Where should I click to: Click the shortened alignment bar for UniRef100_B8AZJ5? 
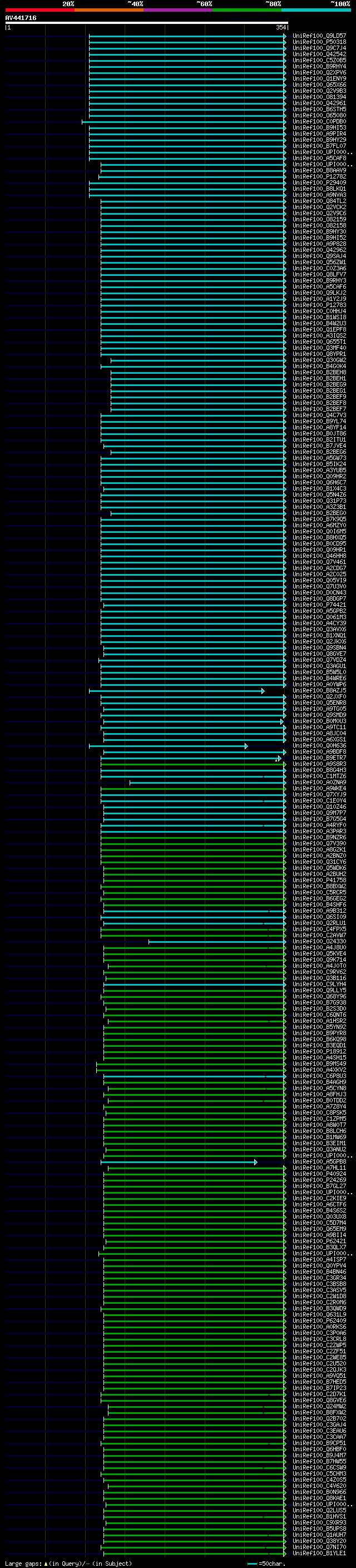[176, 691]
